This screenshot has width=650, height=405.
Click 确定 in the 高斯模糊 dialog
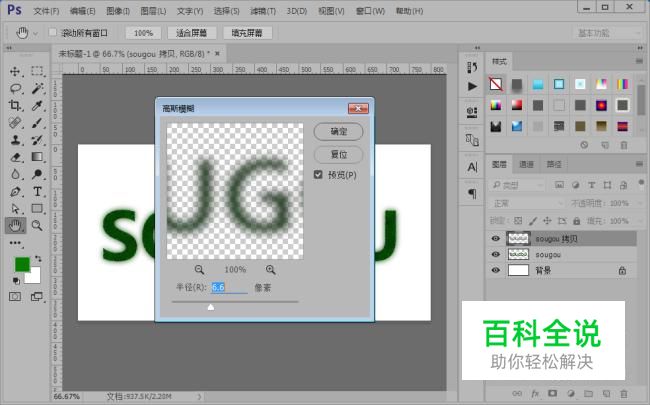pos(338,131)
